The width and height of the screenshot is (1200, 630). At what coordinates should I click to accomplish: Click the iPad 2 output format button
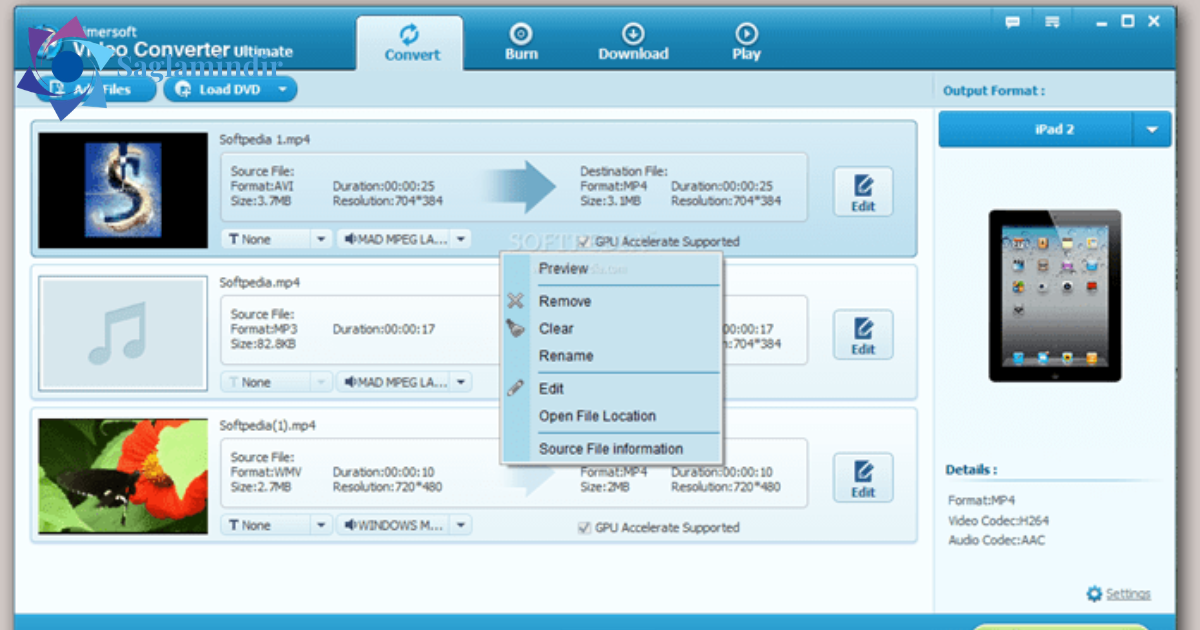coord(1035,130)
